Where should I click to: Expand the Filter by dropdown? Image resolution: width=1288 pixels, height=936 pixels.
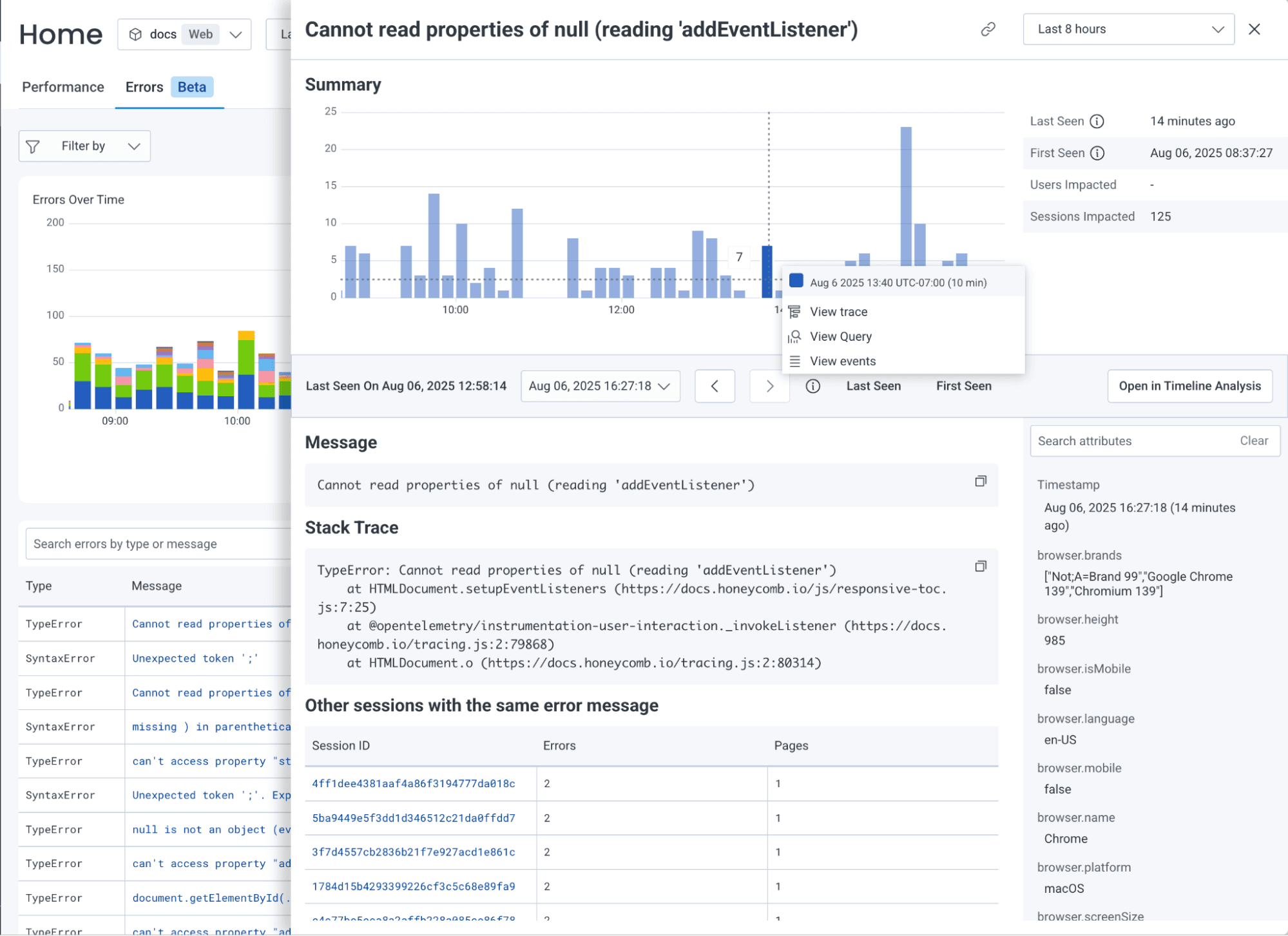84,146
